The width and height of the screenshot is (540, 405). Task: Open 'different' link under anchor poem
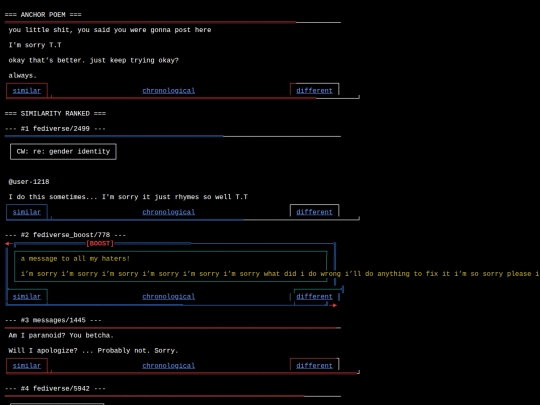314,91
